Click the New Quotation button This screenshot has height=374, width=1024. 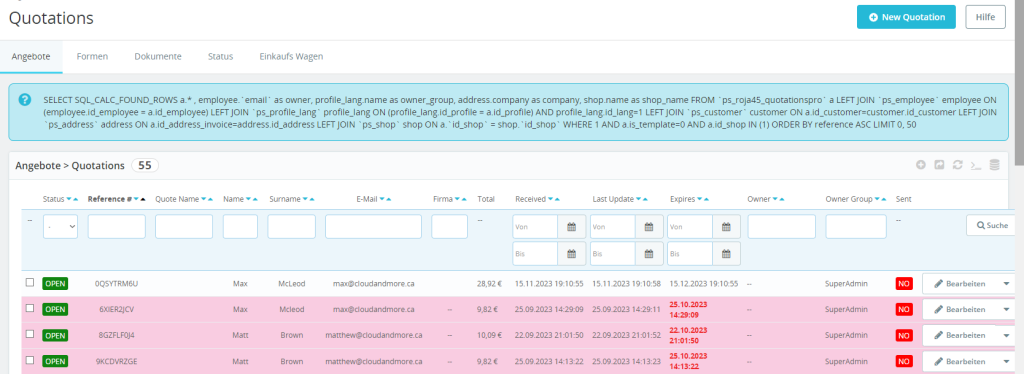tap(906, 17)
